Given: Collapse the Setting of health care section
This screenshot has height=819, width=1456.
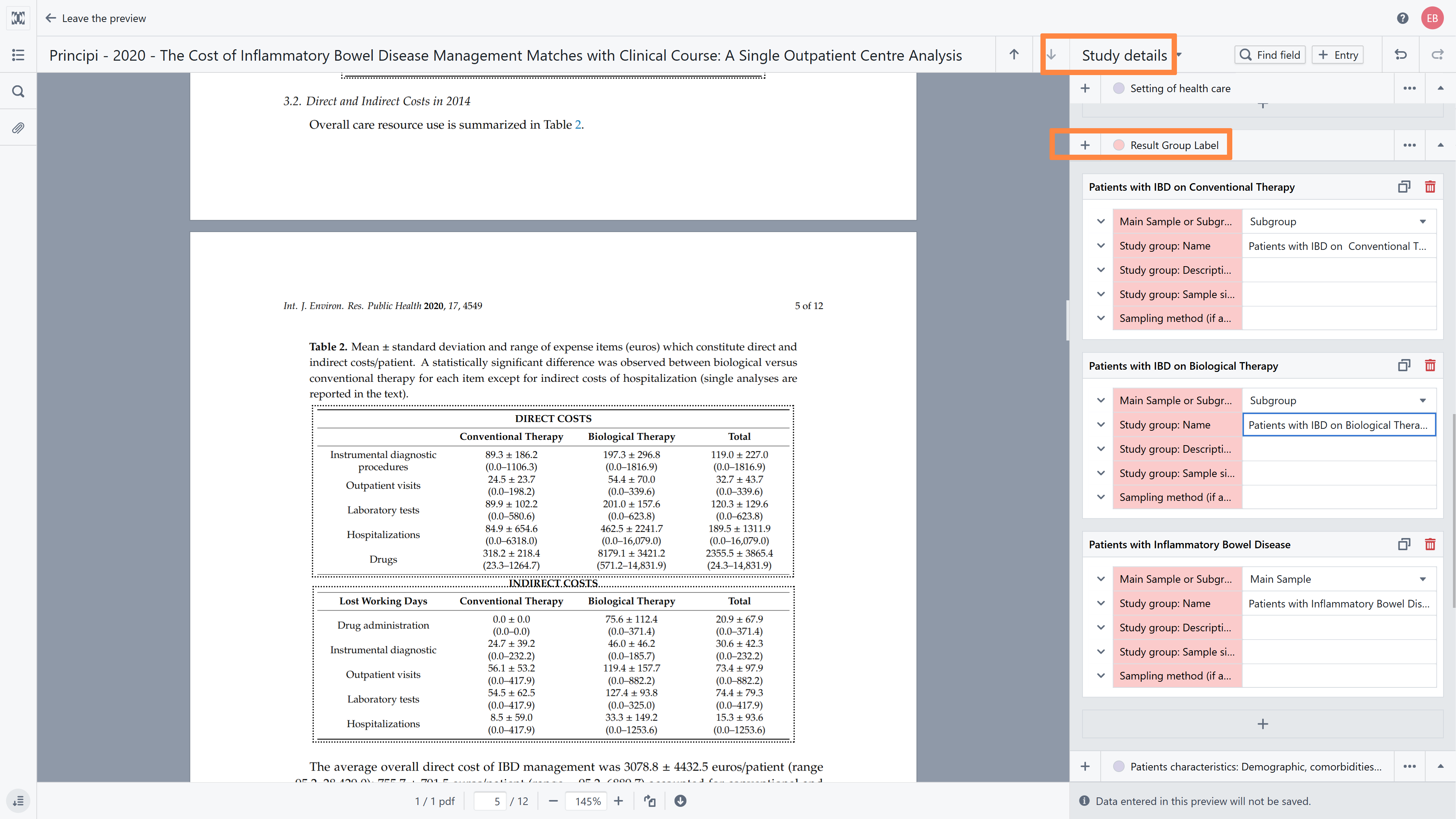Looking at the screenshot, I should (1441, 88).
